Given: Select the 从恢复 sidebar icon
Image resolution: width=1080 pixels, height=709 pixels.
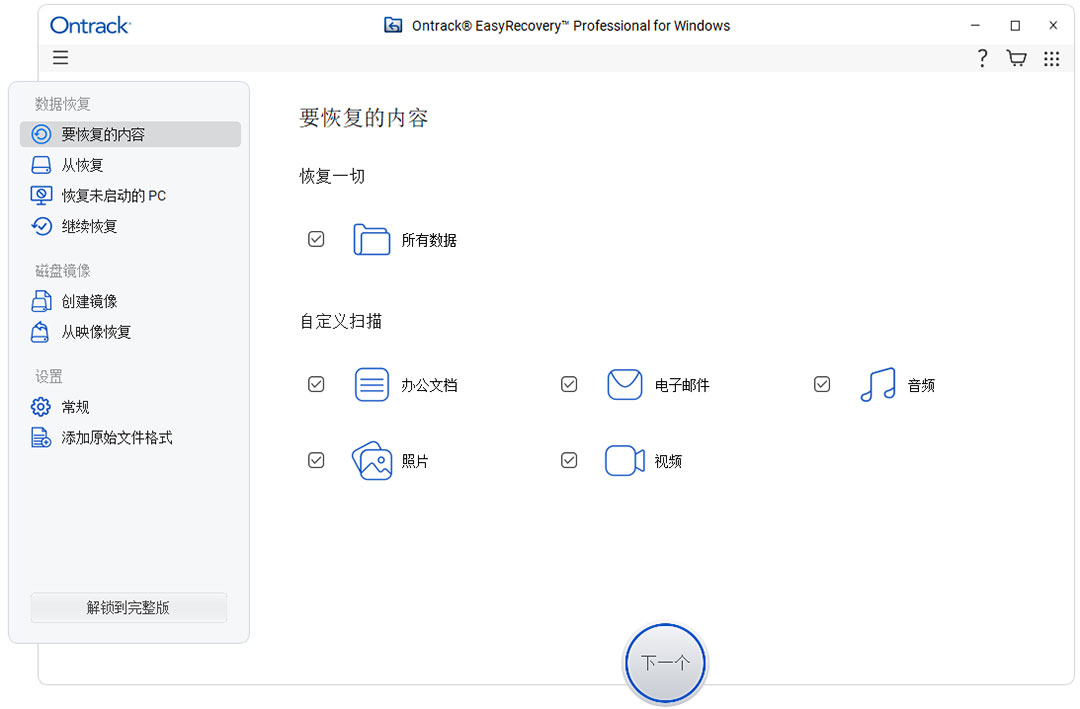Looking at the screenshot, I should [40, 164].
